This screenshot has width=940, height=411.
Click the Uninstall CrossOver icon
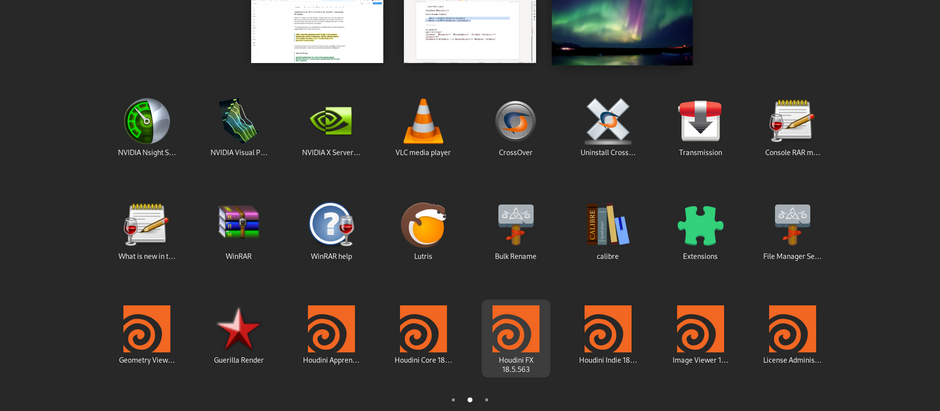click(608, 122)
